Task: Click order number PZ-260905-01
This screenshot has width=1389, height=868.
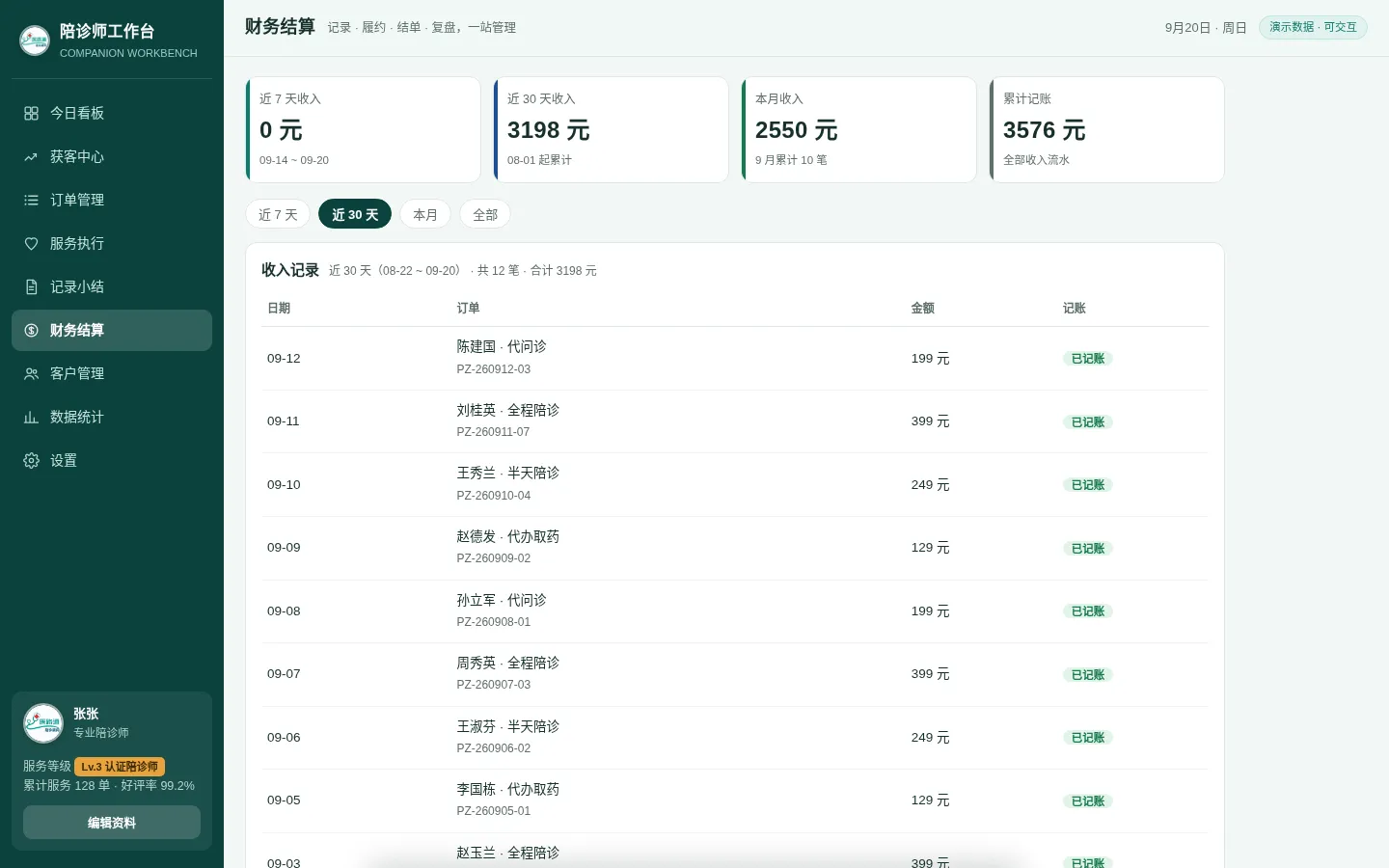Action: coord(494,811)
